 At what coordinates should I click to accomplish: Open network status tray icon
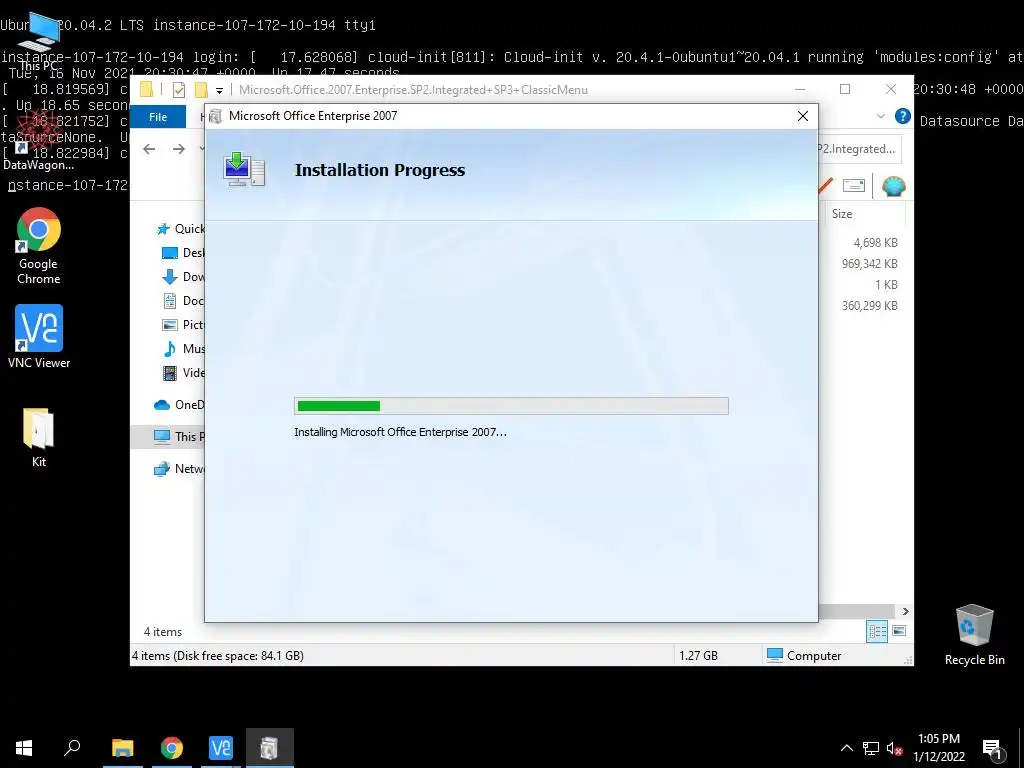tap(871, 748)
